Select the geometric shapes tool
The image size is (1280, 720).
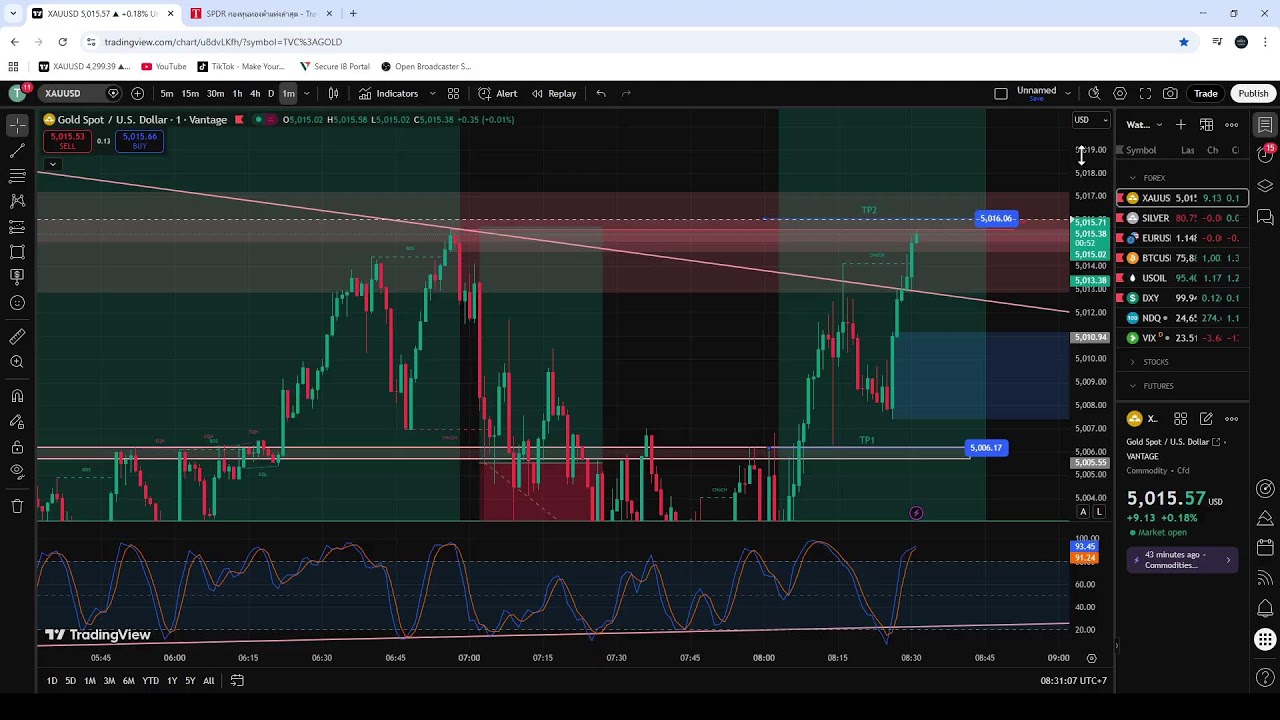pyautogui.click(x=17, y=252)
